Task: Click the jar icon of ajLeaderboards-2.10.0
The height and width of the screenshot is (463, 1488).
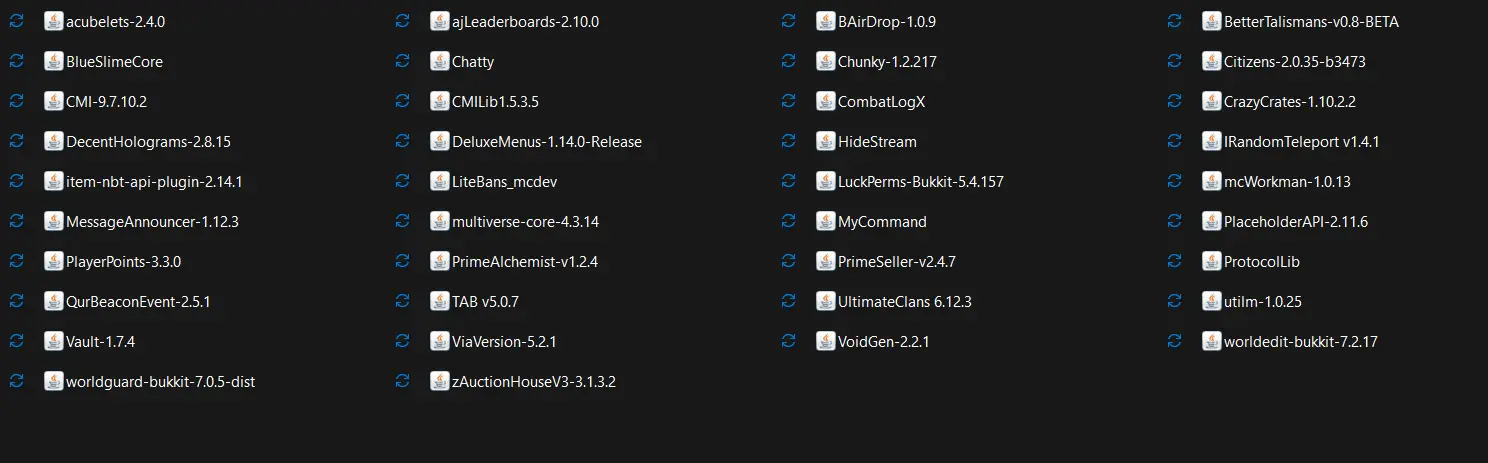Action: point(439,21)
